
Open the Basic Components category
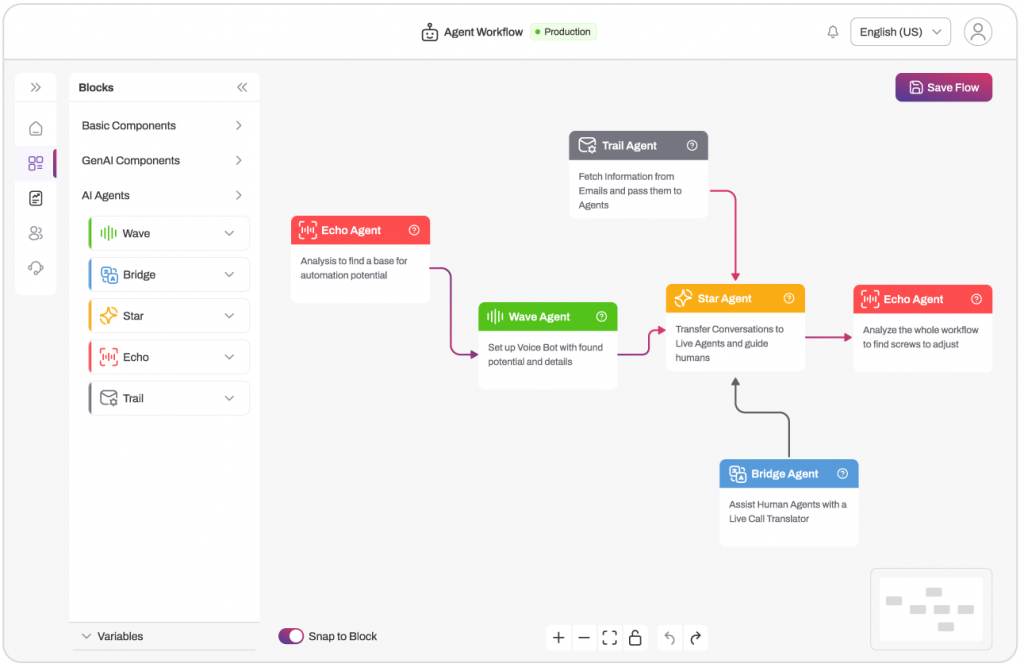pos(162,126)
